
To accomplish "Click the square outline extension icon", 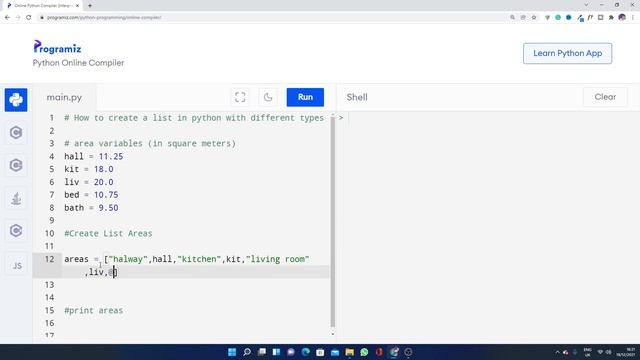I will coord(600,18).
